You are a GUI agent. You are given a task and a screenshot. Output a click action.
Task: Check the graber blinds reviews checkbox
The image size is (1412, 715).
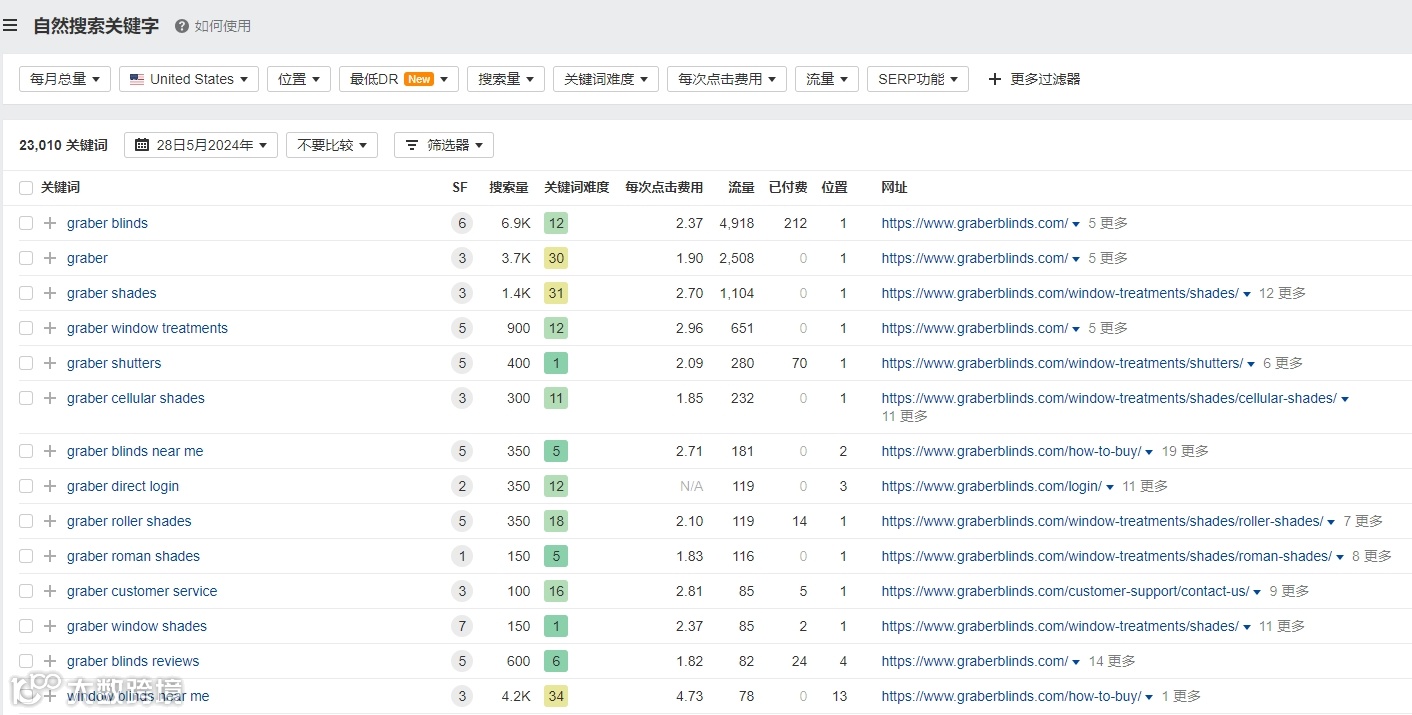(26, 661)
